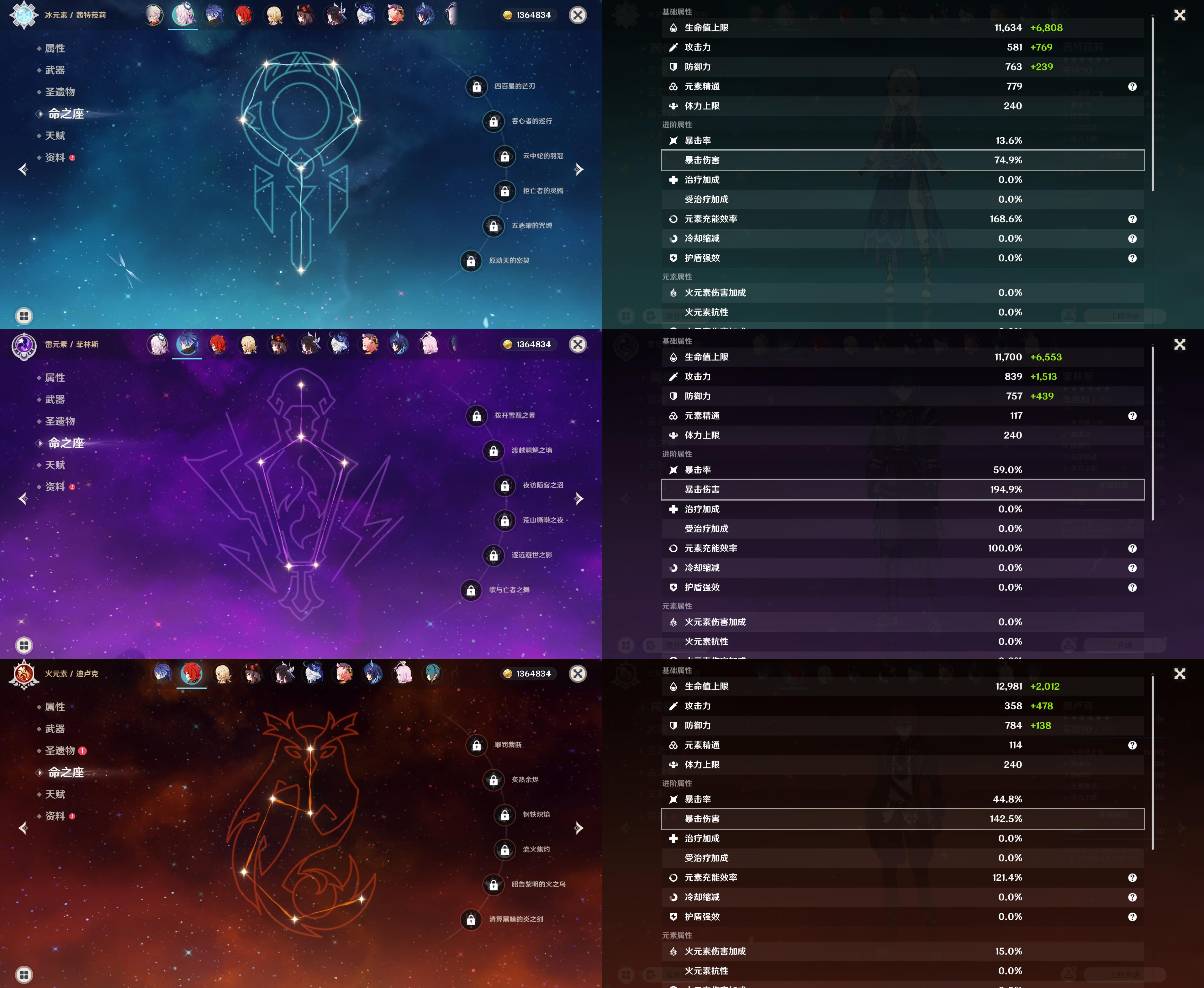Open the locked constellation icon for 罪罚裁断
1204x988 pixels.
(476, 745)
